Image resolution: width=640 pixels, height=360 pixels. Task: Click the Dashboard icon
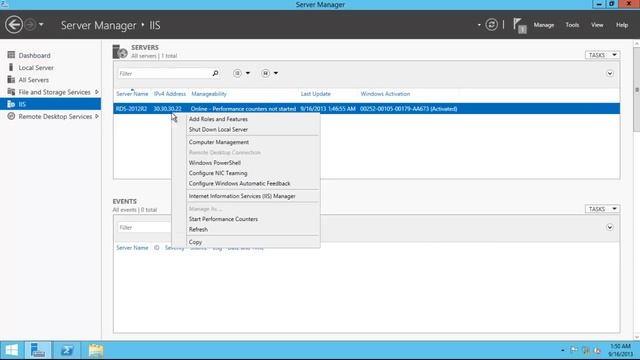pyautogui.click(x=11, y=55)
